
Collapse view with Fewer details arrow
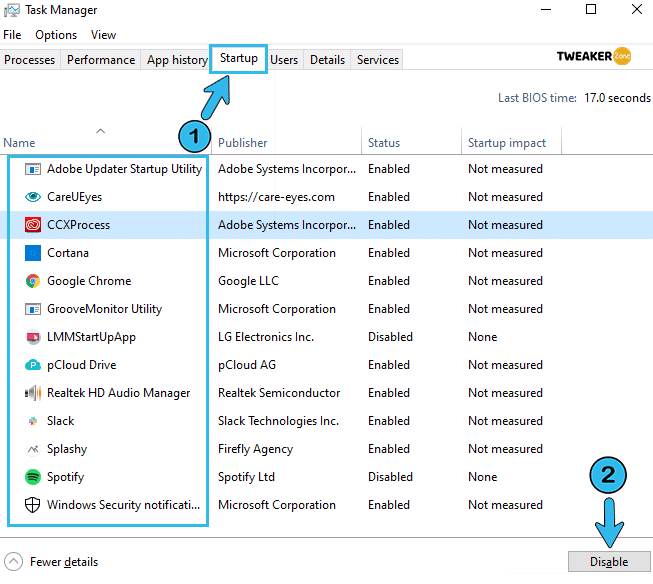point(13,562)
